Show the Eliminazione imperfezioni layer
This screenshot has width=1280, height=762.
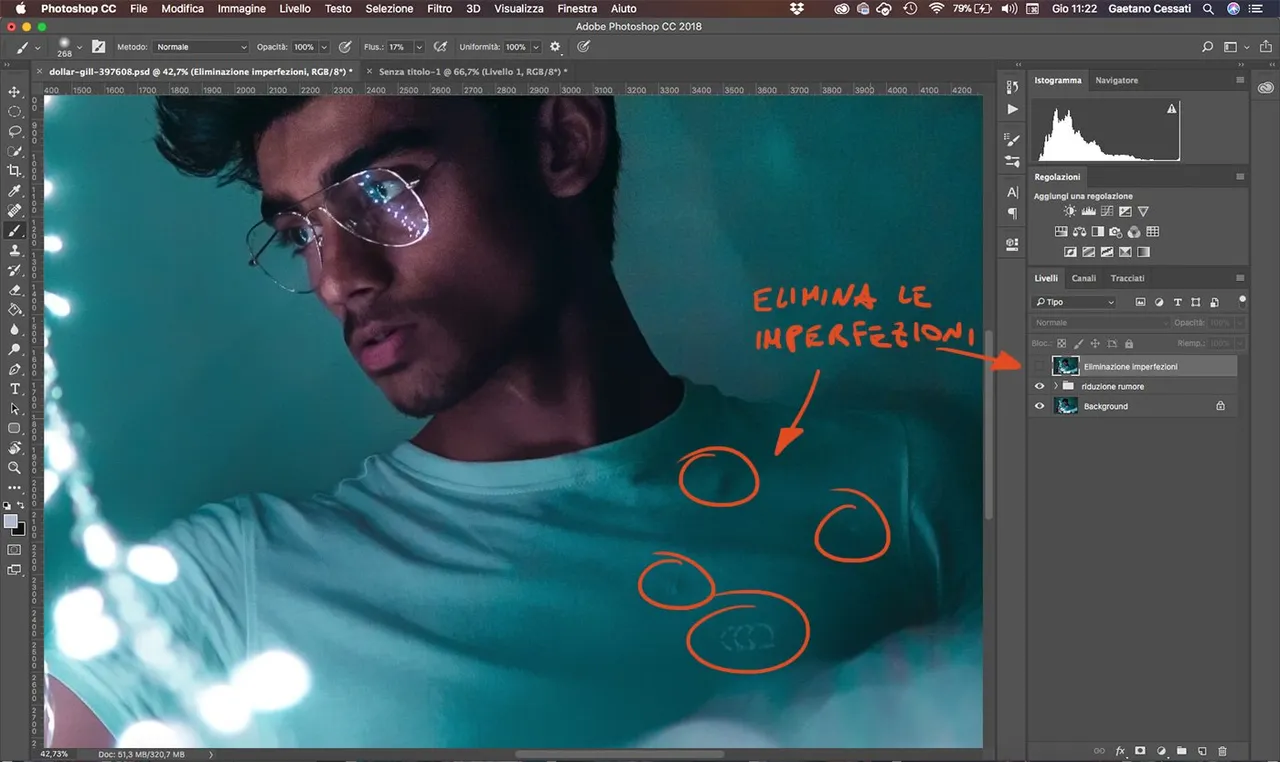(1039, 367)
